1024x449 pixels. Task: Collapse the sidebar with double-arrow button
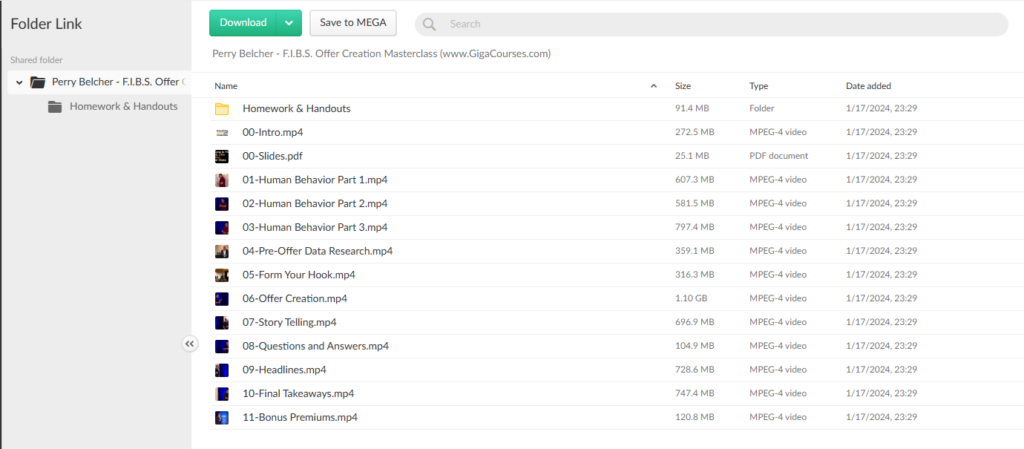(x=190, y=343)
